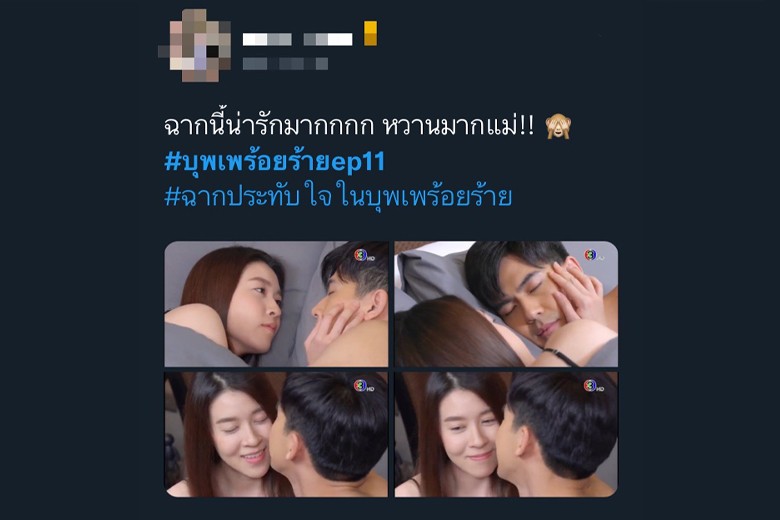Click the tweet text ฉากนี้น่ารักมากกกก
Screen dimensions: 780x520
269,127
